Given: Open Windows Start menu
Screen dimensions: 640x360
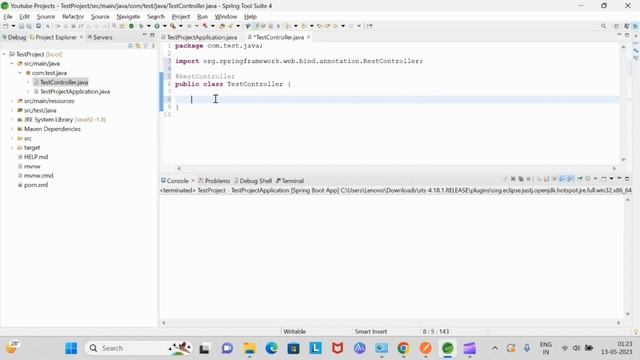Looking at the screenshot, I should coord(71,348).
